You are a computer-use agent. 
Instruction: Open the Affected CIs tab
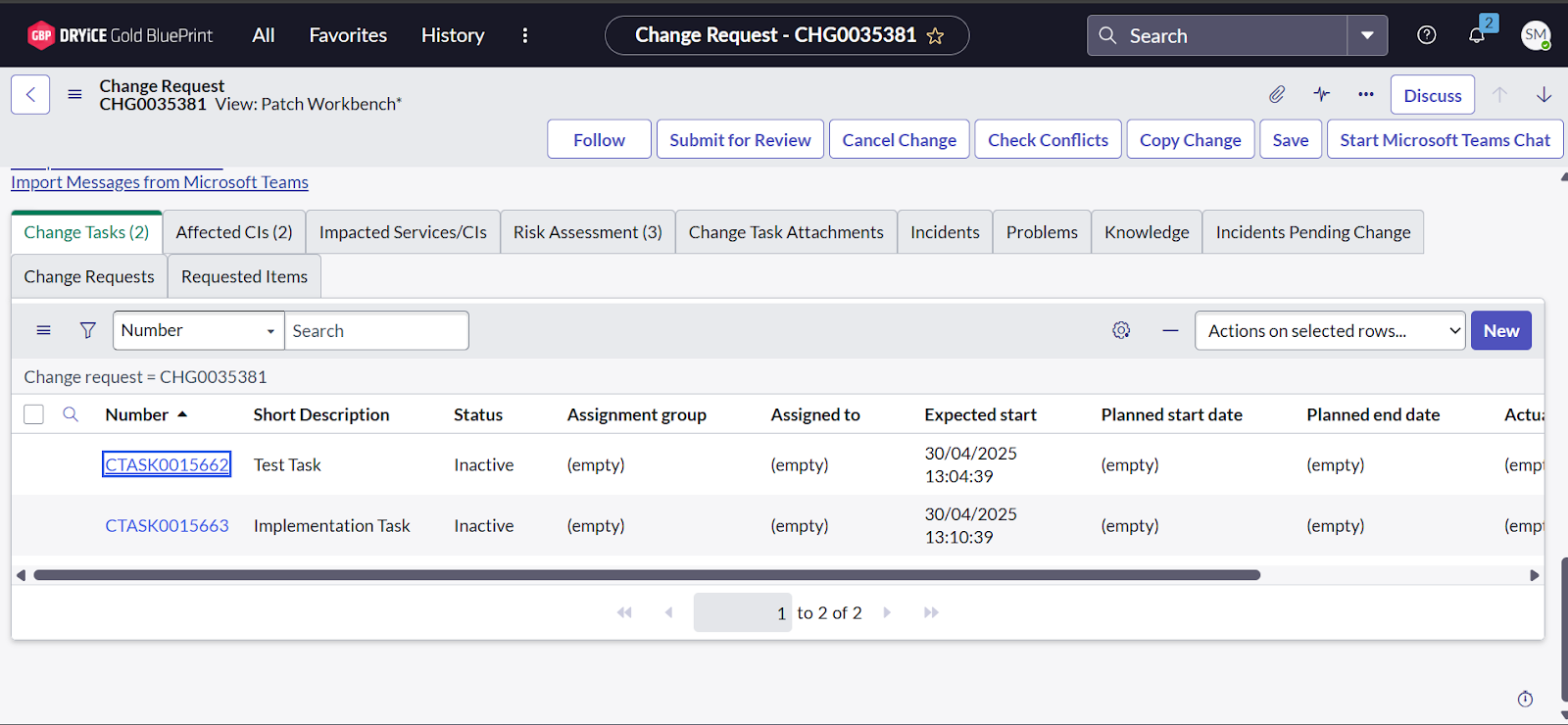234,232
